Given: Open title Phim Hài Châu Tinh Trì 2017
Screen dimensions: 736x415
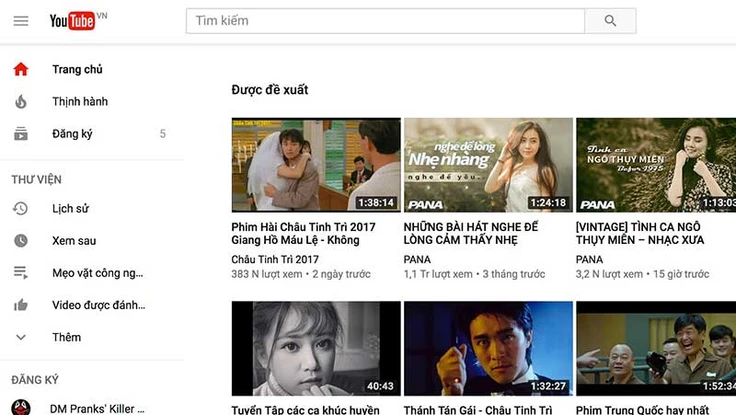Looking at the screenshot, I should [x=303, y=233].
